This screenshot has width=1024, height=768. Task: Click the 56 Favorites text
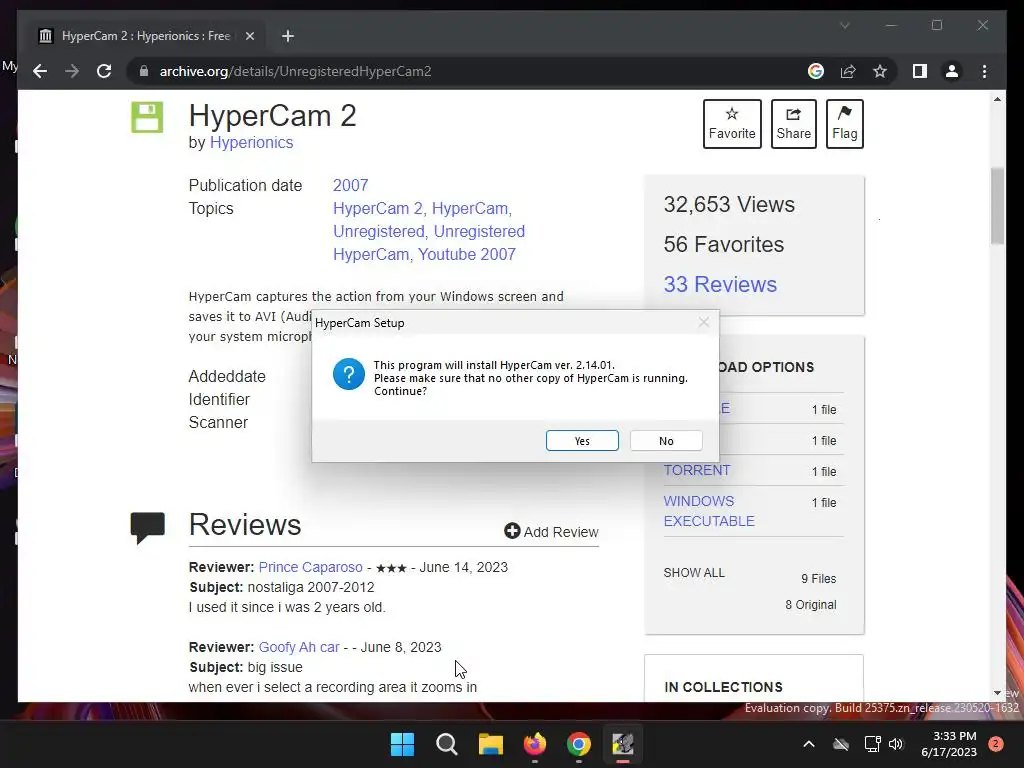(724, 244)
